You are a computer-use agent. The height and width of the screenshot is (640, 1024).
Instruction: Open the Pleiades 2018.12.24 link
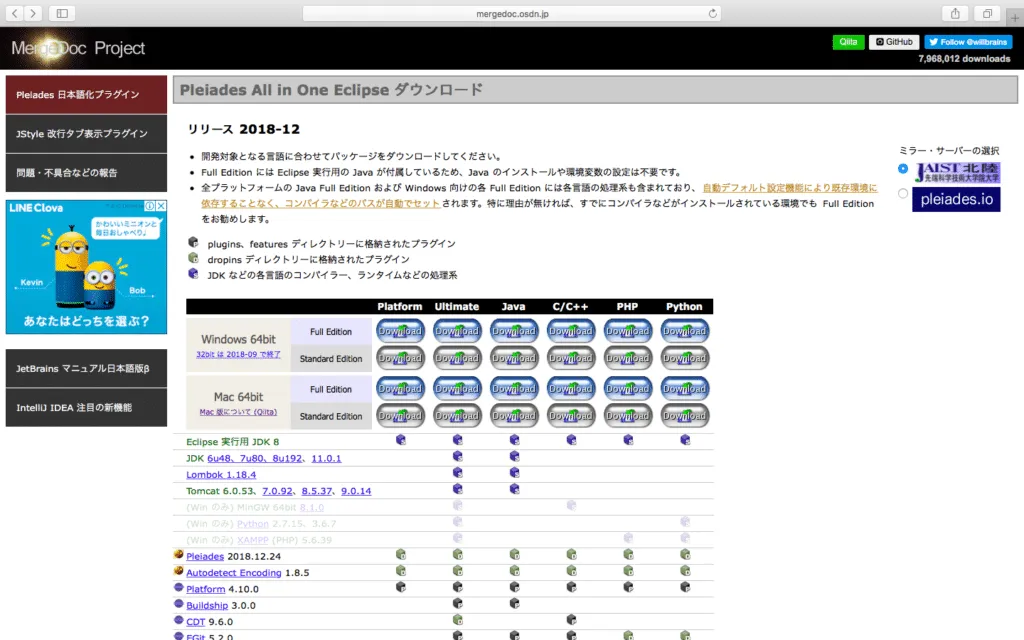(205, 556)
